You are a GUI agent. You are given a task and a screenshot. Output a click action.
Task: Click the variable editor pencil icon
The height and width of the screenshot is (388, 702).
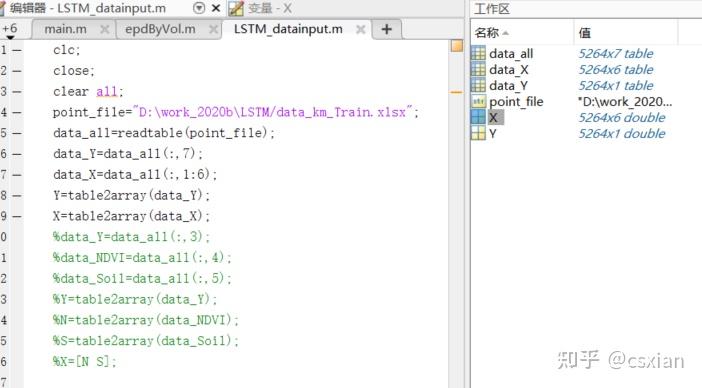pyautogui.click(x=236, y=8)
